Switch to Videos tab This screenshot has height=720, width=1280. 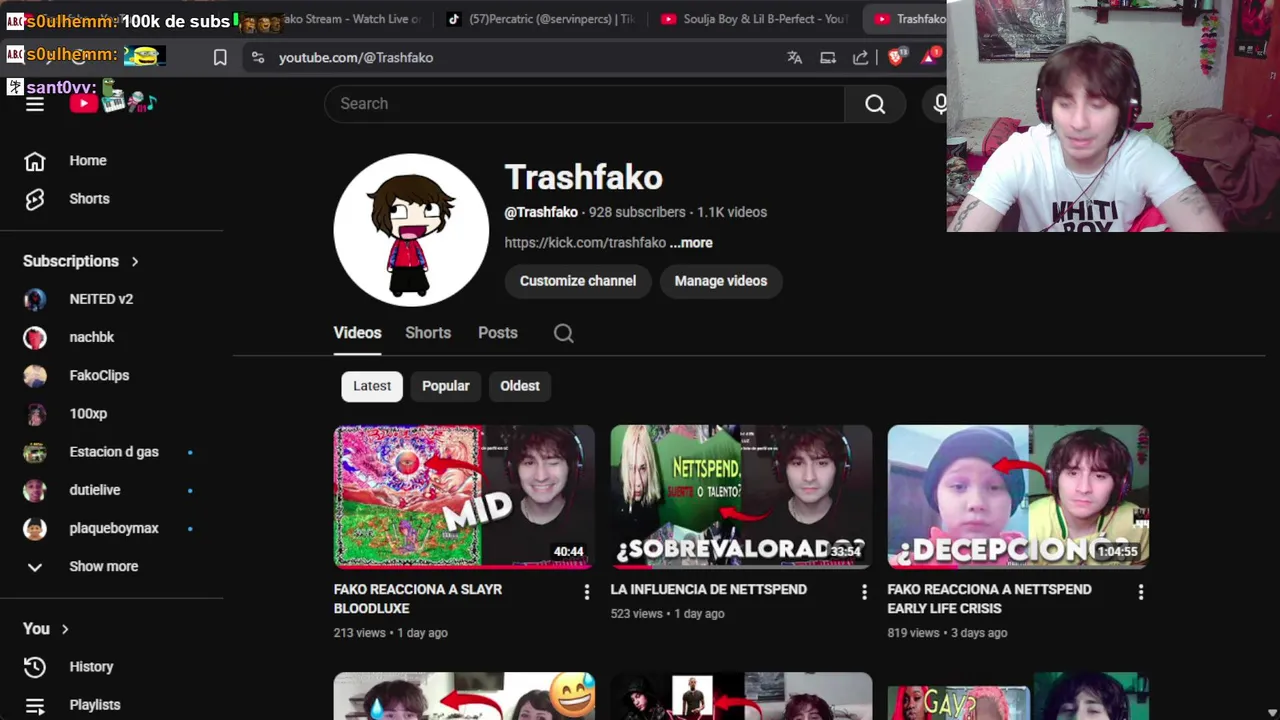point(357,333)
